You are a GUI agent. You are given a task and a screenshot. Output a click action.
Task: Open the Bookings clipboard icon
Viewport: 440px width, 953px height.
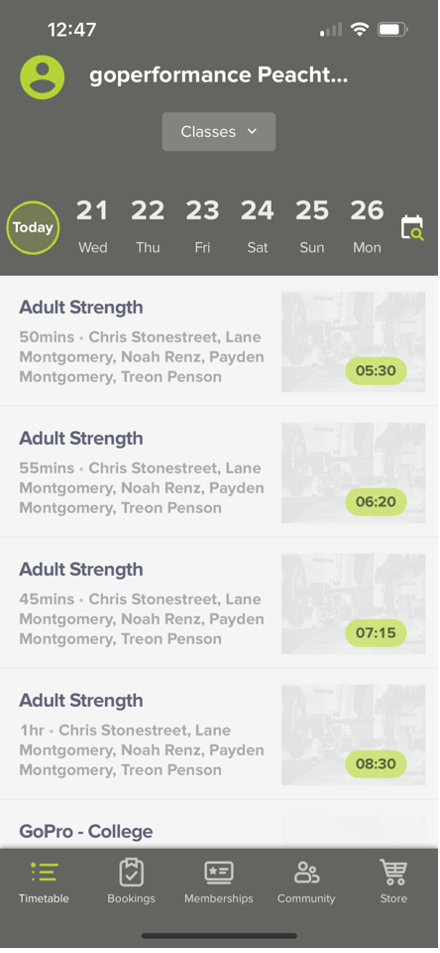tap(131, 873)
